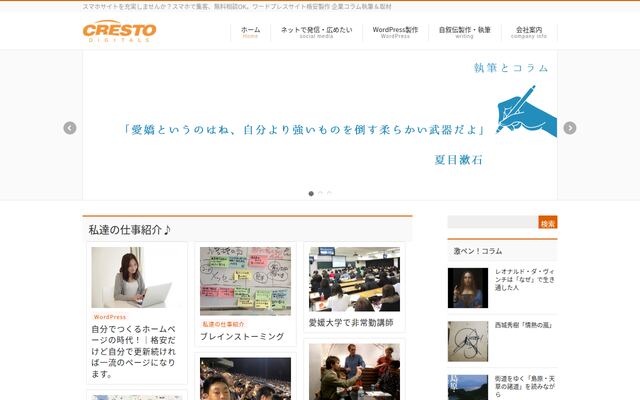Go to previous slide arrow

pos(70,128)
